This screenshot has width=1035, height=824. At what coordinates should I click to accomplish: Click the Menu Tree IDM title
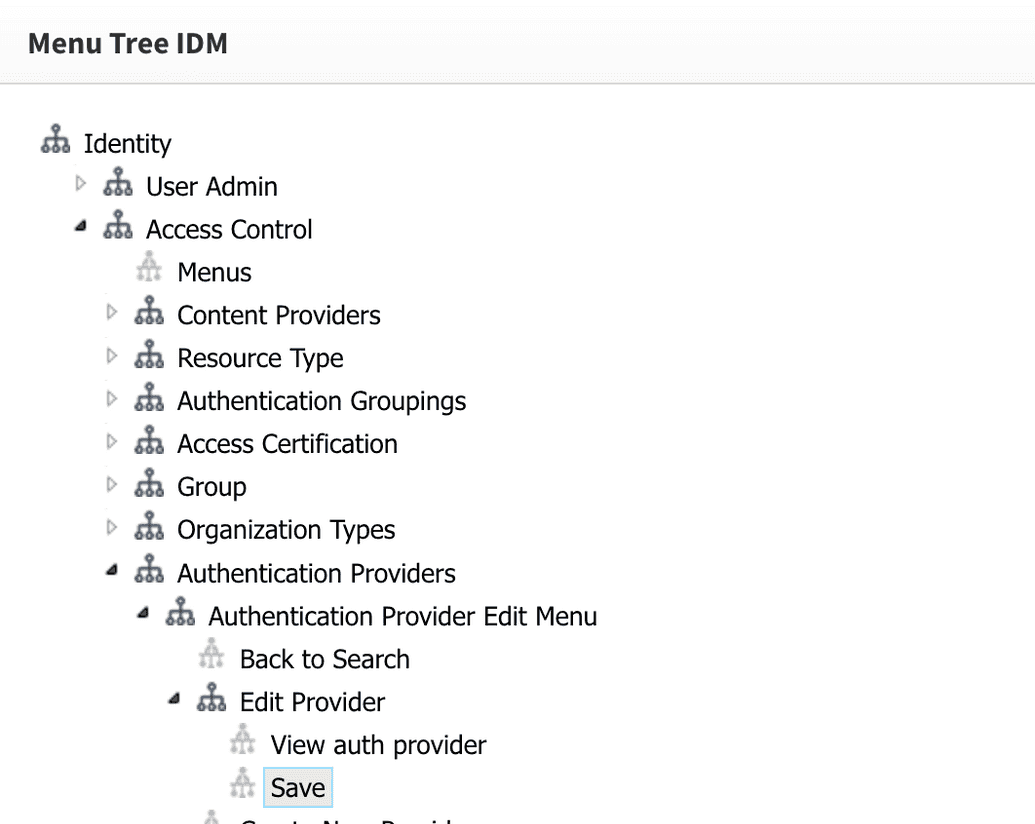127,43
